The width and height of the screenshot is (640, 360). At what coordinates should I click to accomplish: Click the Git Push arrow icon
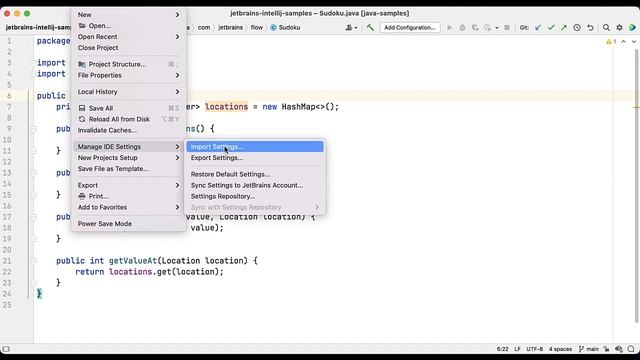[564, 27]
